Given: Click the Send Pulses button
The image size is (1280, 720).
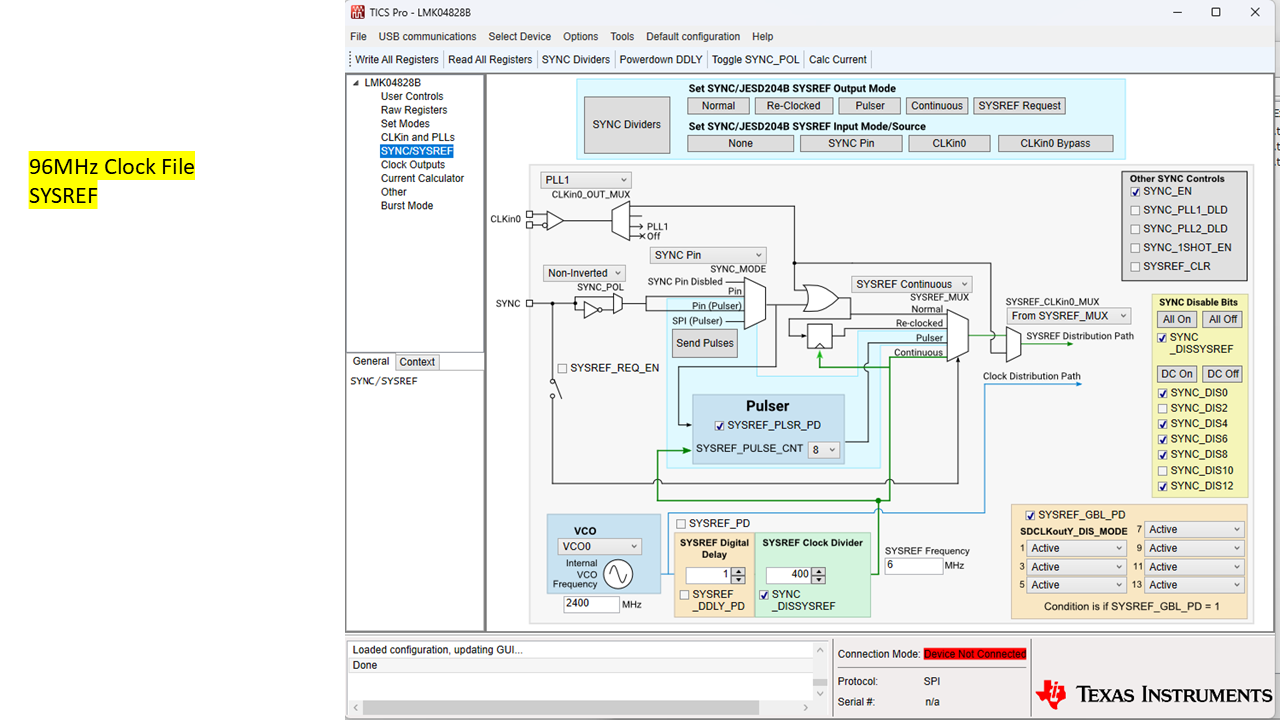Looking at the screenshot, I should 705,343.
